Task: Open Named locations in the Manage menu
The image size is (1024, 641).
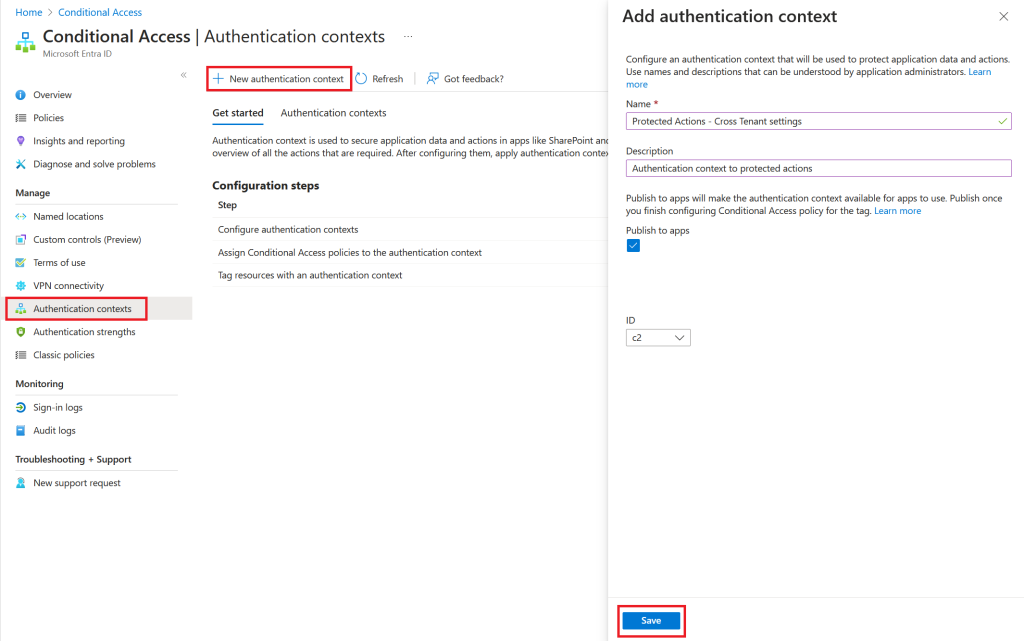Action: (x=68, y=217)
